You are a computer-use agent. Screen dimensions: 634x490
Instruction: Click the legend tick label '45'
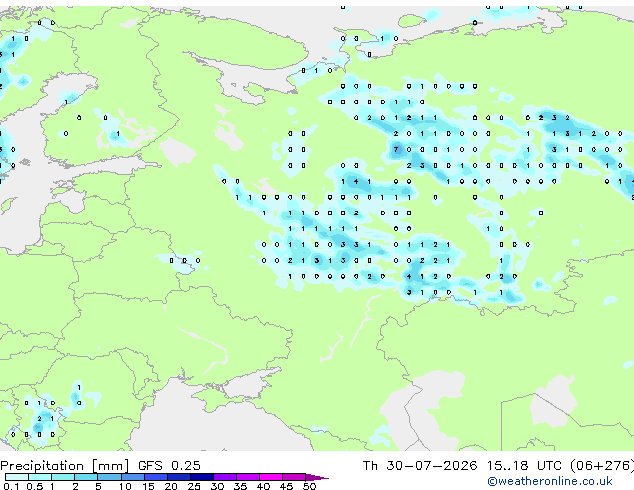286,486
